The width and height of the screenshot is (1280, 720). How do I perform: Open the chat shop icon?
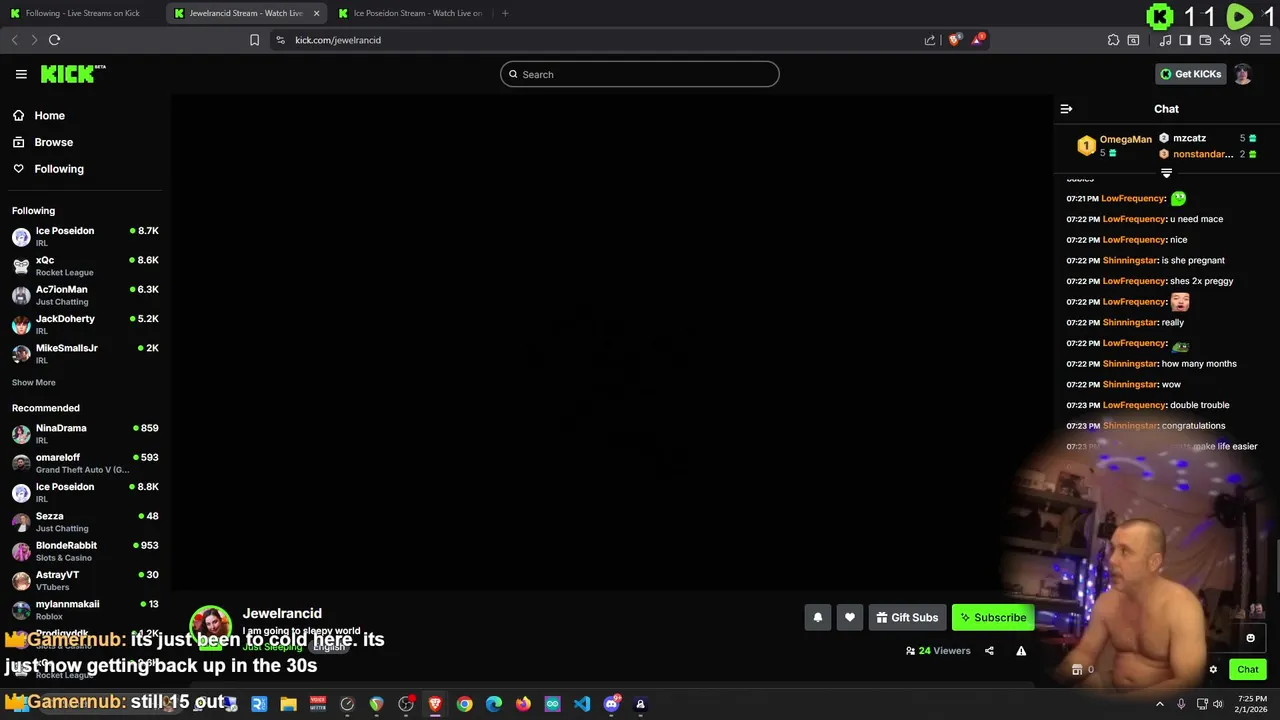click(x=1077, y=670)
